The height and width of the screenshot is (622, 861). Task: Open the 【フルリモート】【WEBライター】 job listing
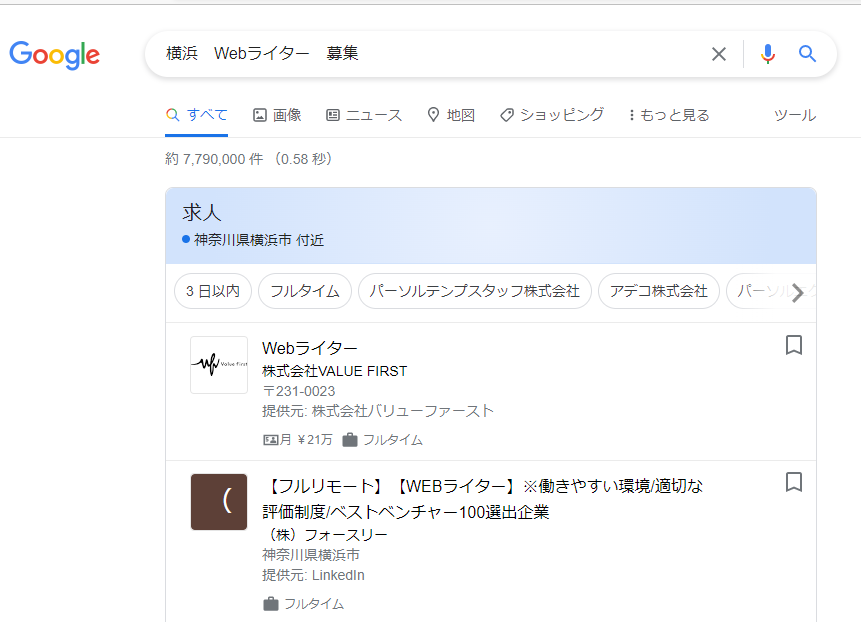(483, 499)
